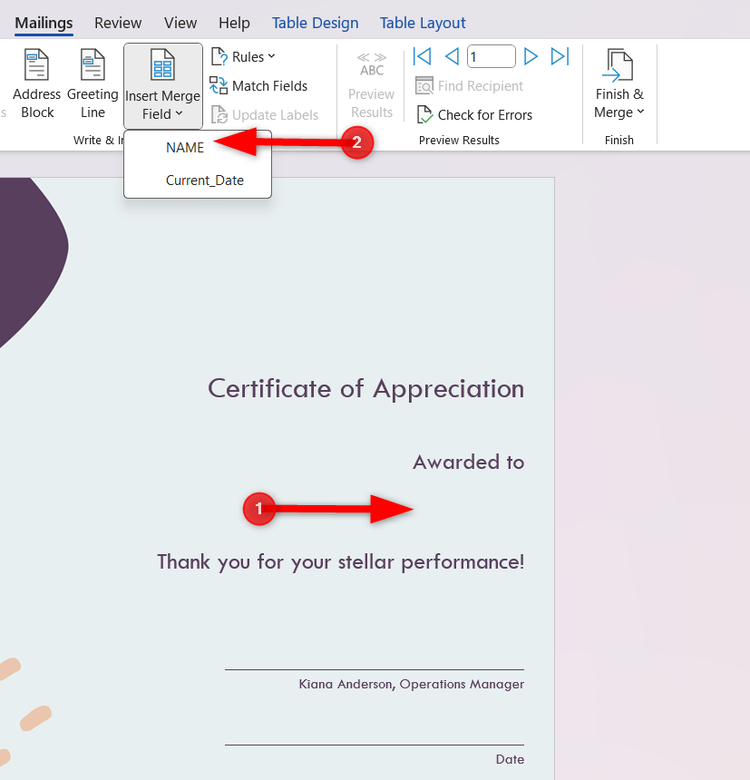
Task: Click the record number field
Action: [491, 56]
